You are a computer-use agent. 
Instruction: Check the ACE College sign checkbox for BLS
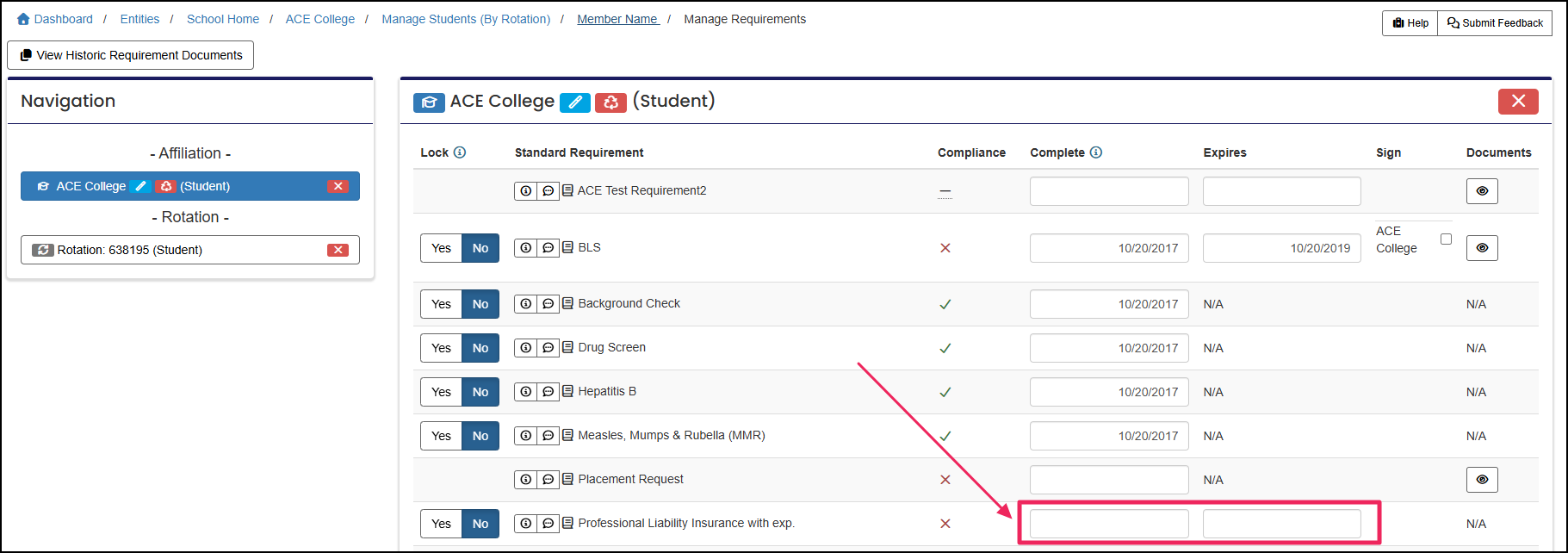(x=1446, y=239)
